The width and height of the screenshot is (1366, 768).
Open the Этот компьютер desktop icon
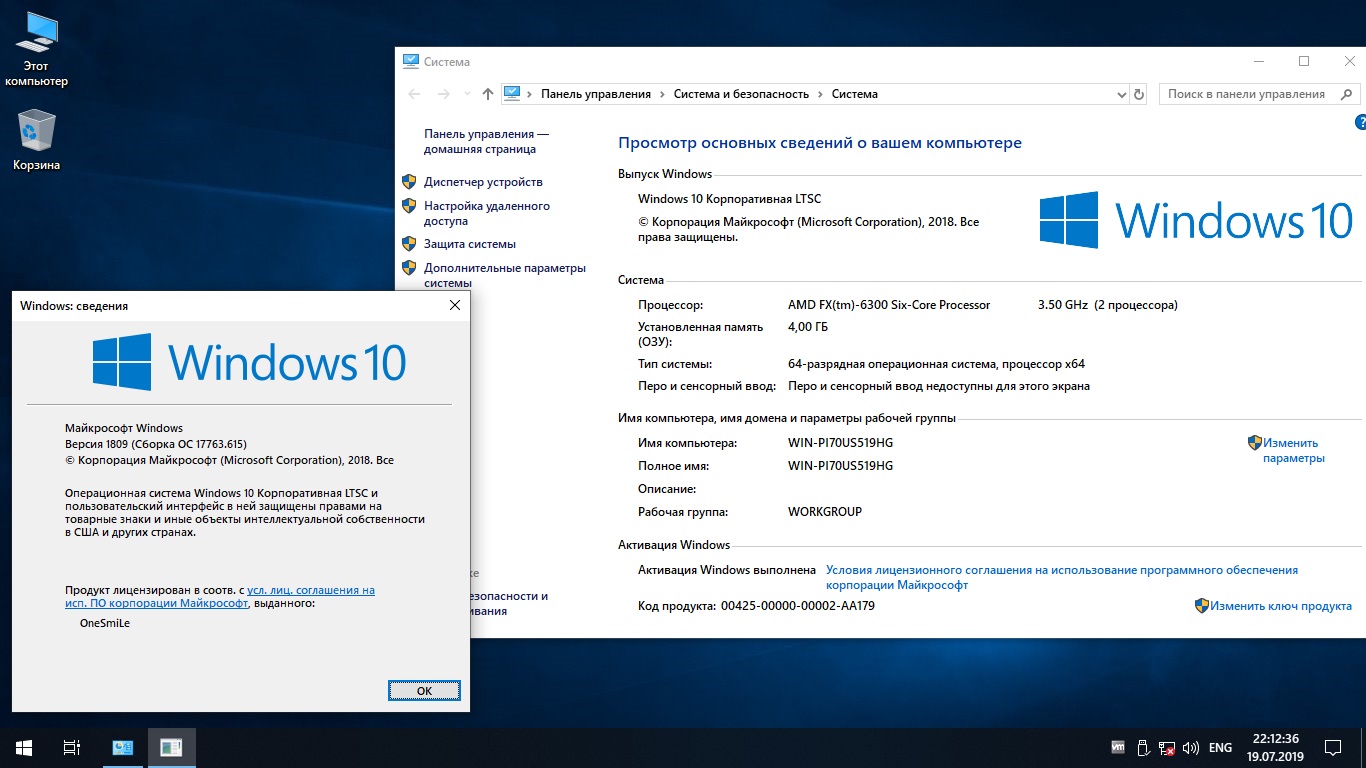point(36,49)
